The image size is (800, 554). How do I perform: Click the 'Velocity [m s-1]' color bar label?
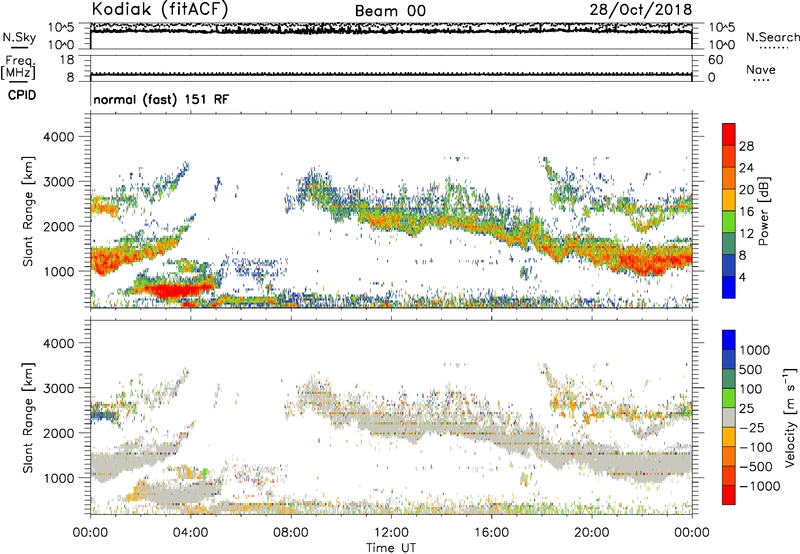[x=790, y=417]
